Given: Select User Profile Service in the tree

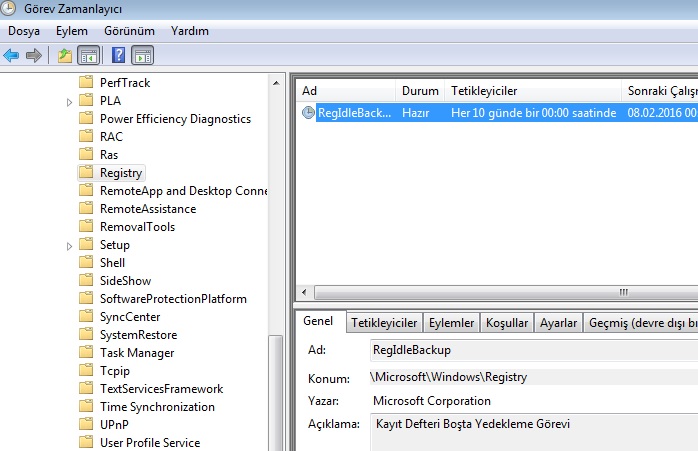Looking at the screenshot, I should click(150, 443).
